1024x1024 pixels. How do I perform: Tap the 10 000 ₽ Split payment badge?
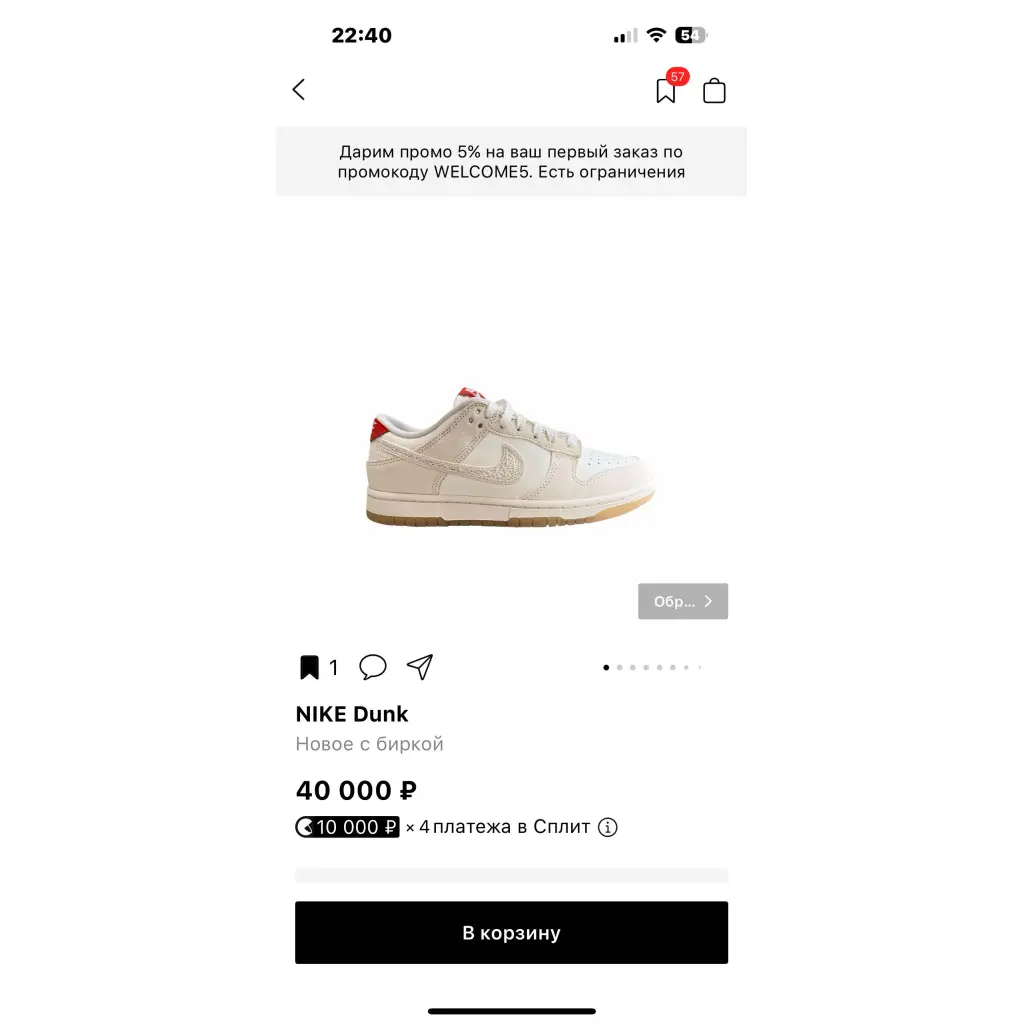point(347,827)
